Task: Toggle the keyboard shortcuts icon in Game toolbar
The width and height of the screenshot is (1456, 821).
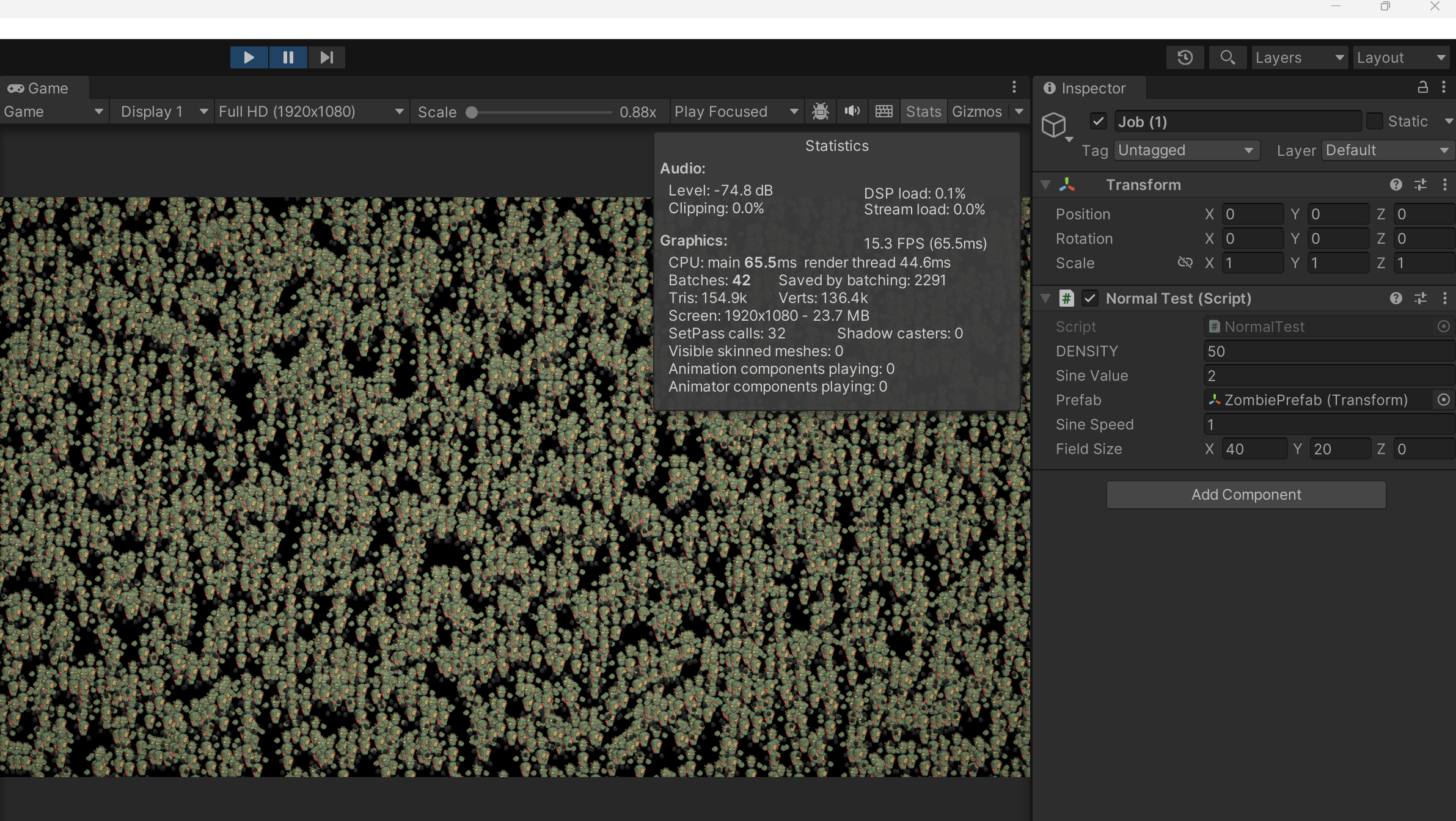Action: (x=883, y=111)
